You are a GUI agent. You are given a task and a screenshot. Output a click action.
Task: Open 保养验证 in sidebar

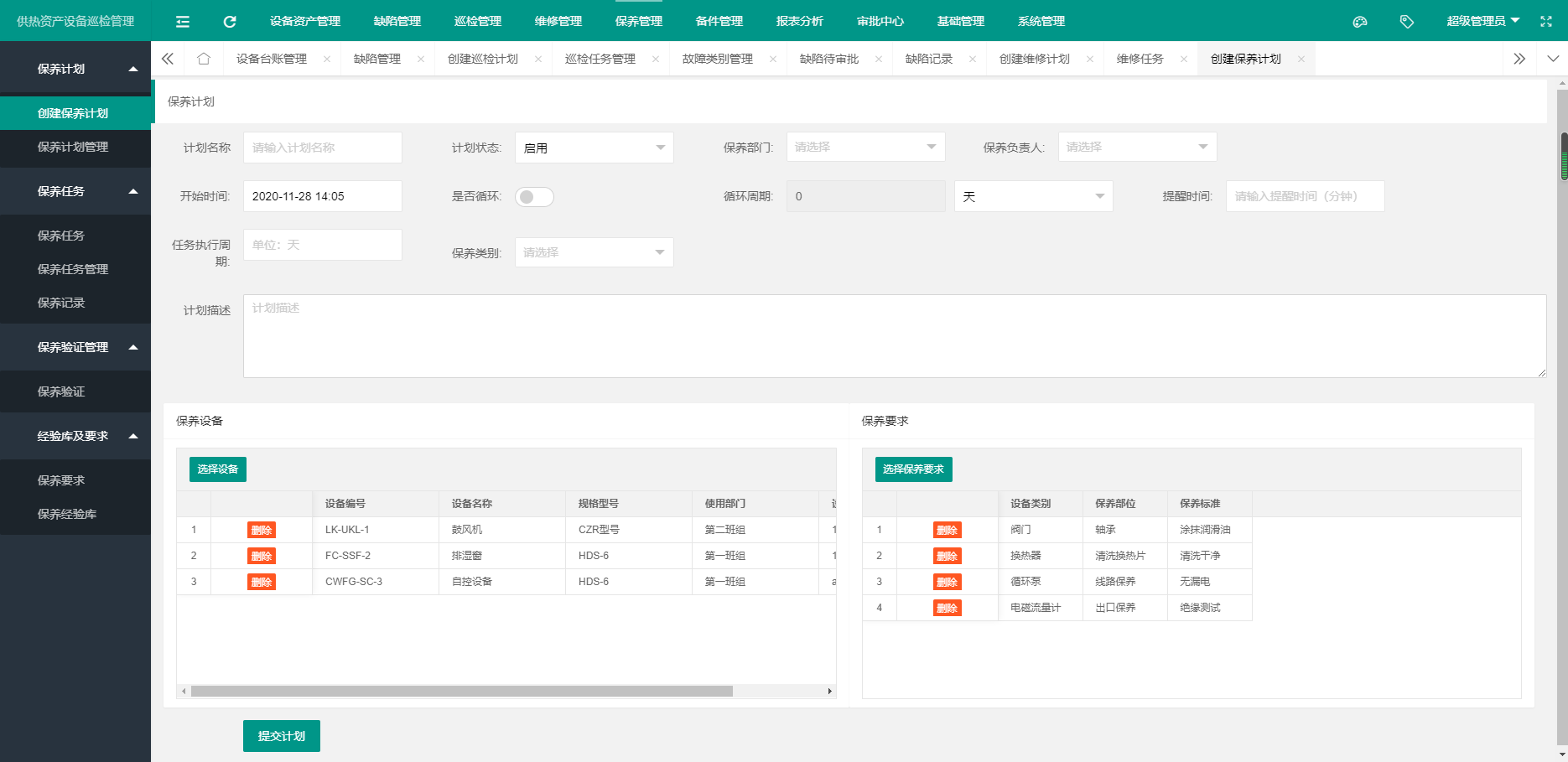click(75, 391)
